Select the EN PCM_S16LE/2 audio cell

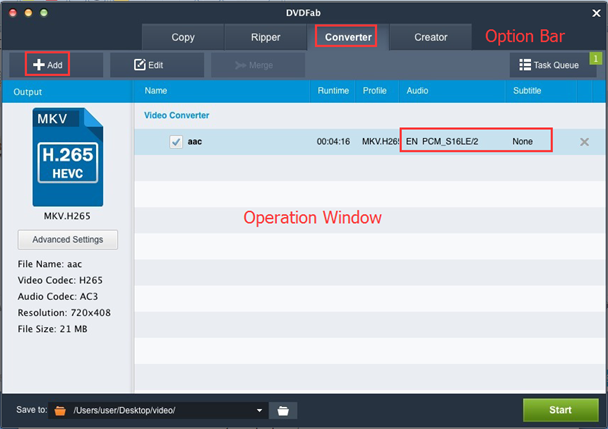(x=442, y=142)
